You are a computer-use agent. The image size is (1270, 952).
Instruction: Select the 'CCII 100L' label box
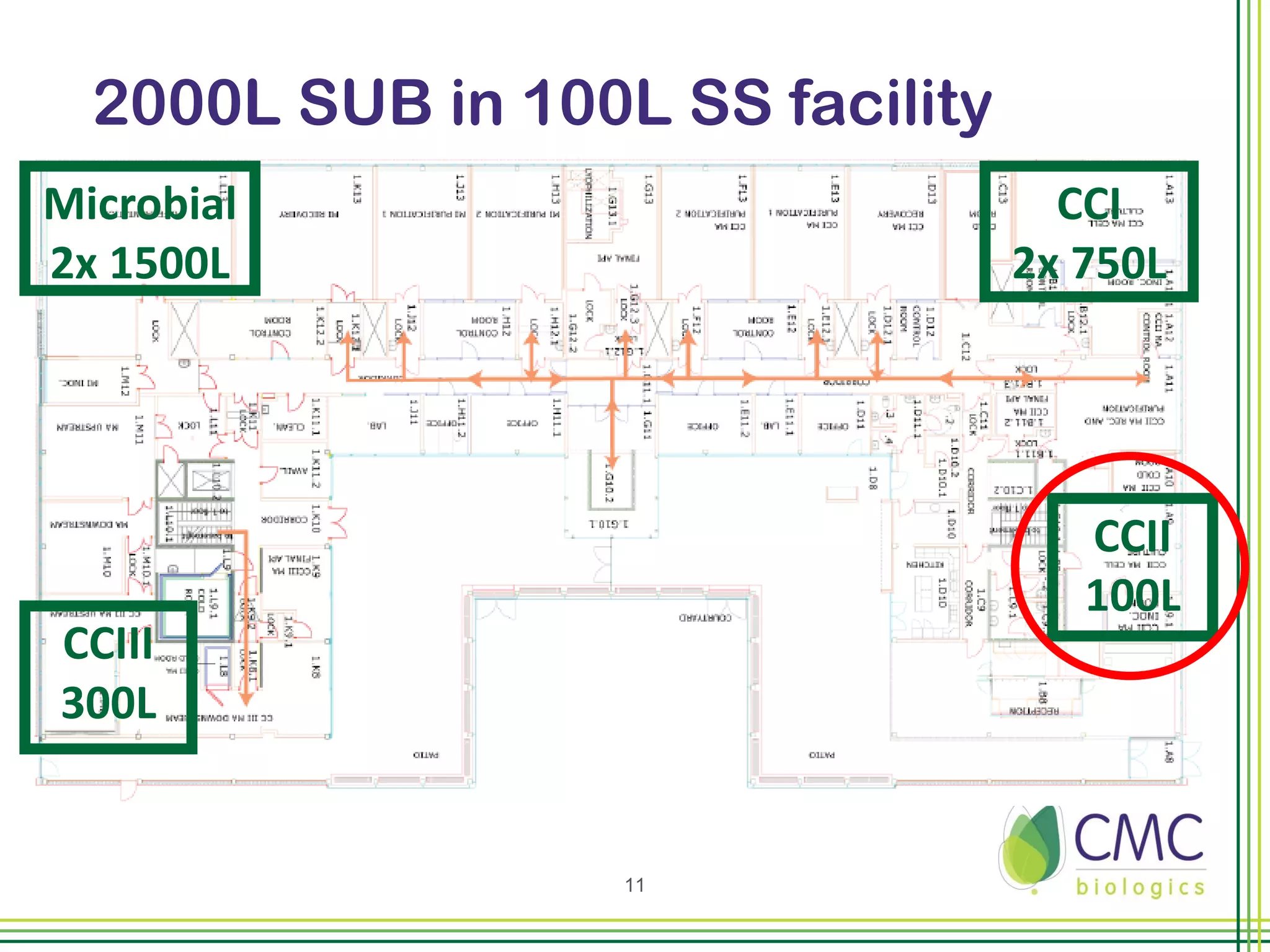coord(1132,567)
